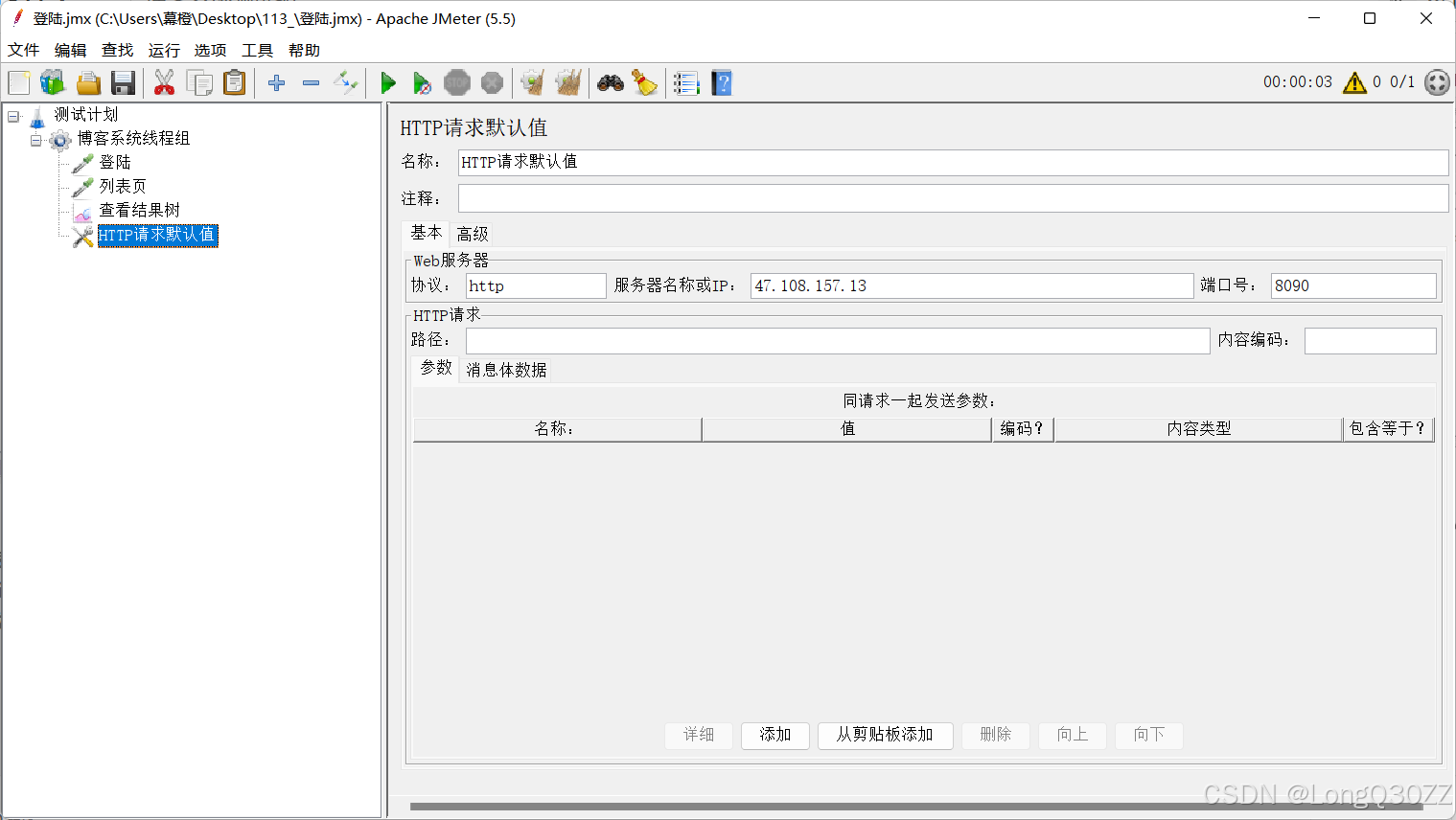Screen dimensions: 1456x820
Task: Save the test plan with floppy icon
Action: pos(123,83)
